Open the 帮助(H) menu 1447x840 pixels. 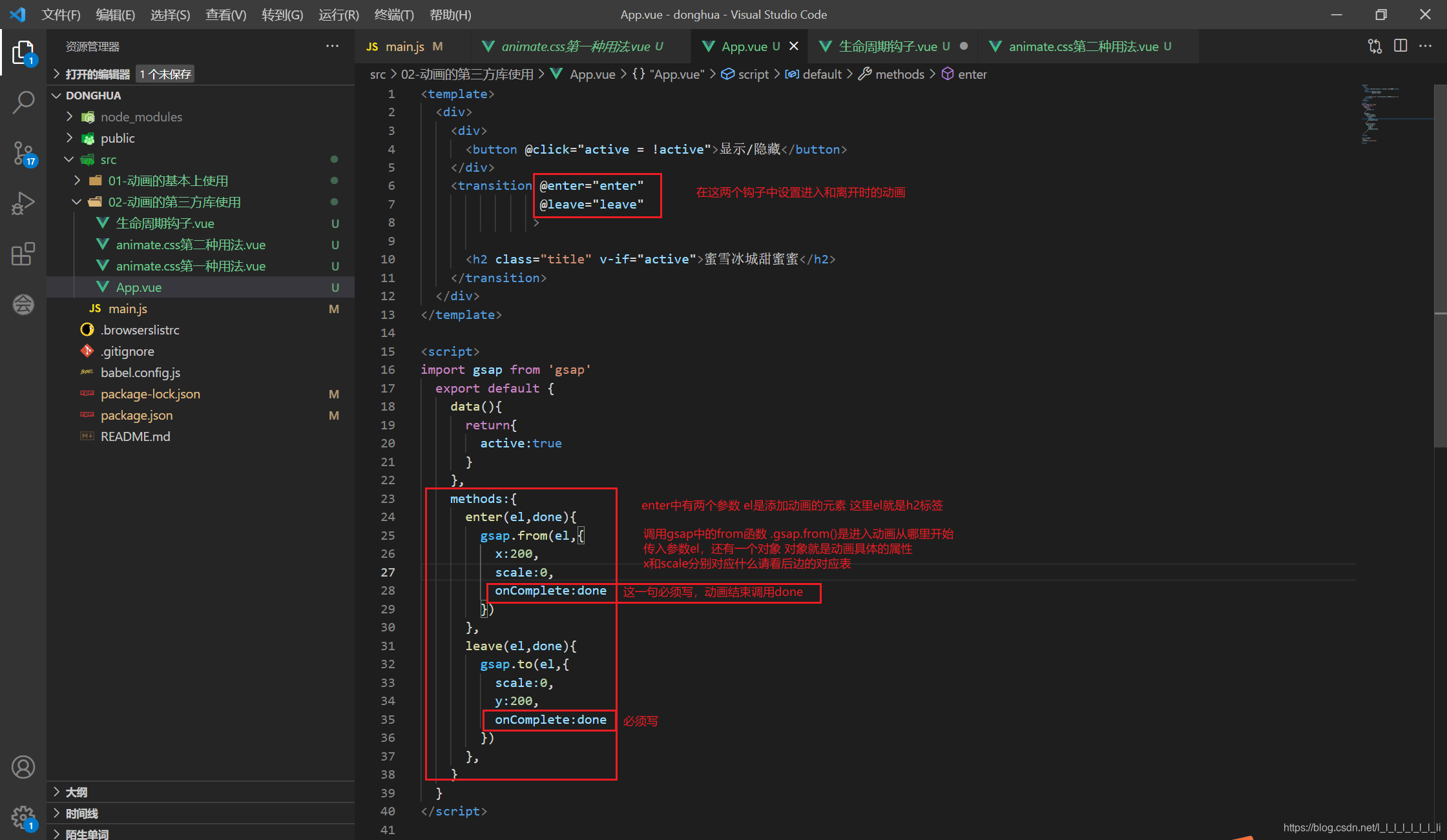coord(450,14)
